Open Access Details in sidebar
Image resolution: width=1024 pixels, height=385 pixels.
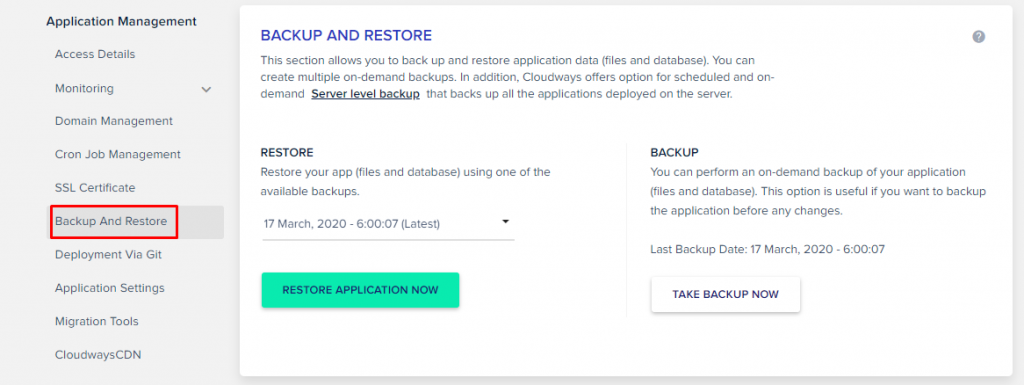tap(95, 54)
